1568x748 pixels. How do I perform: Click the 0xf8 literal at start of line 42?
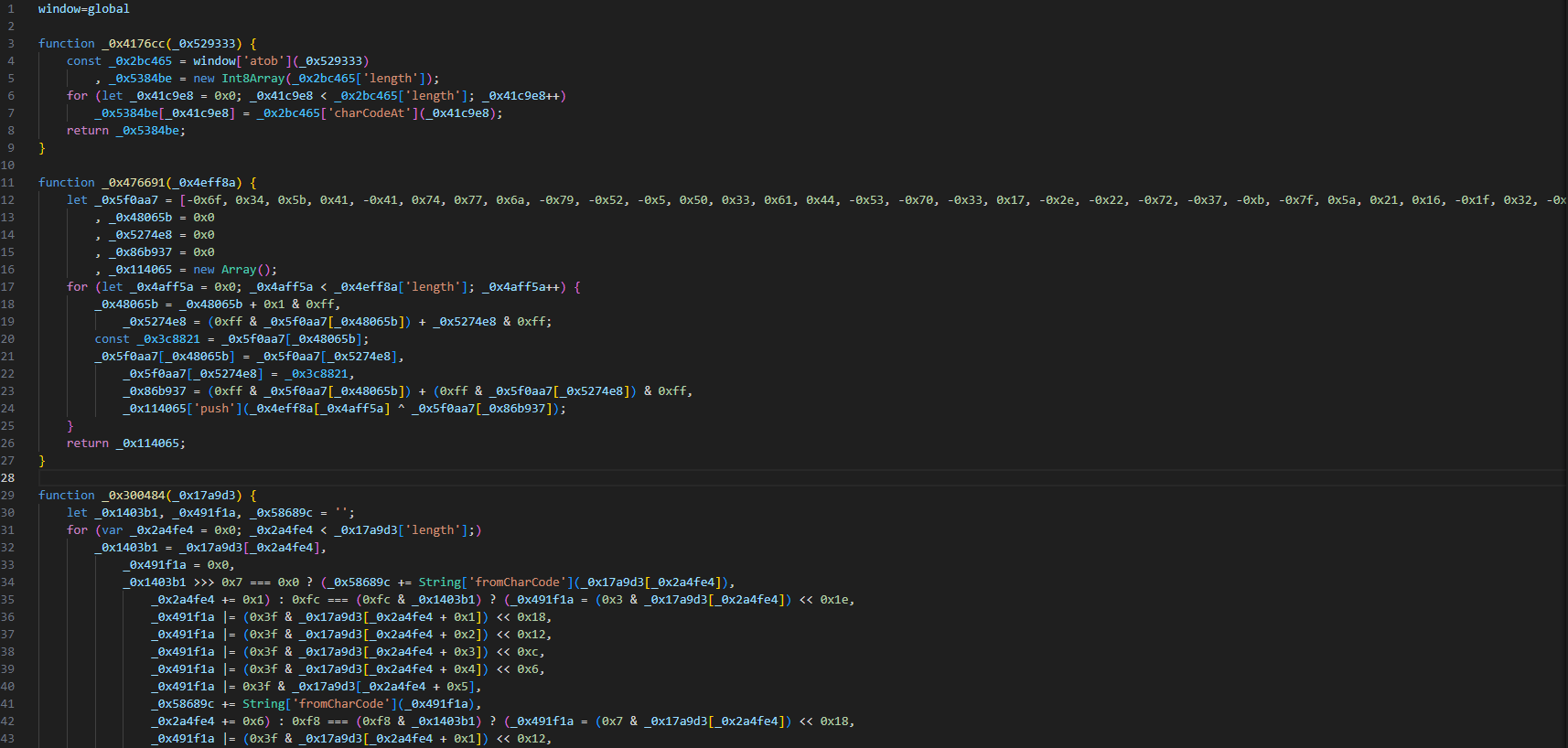(x=306, y=721)
